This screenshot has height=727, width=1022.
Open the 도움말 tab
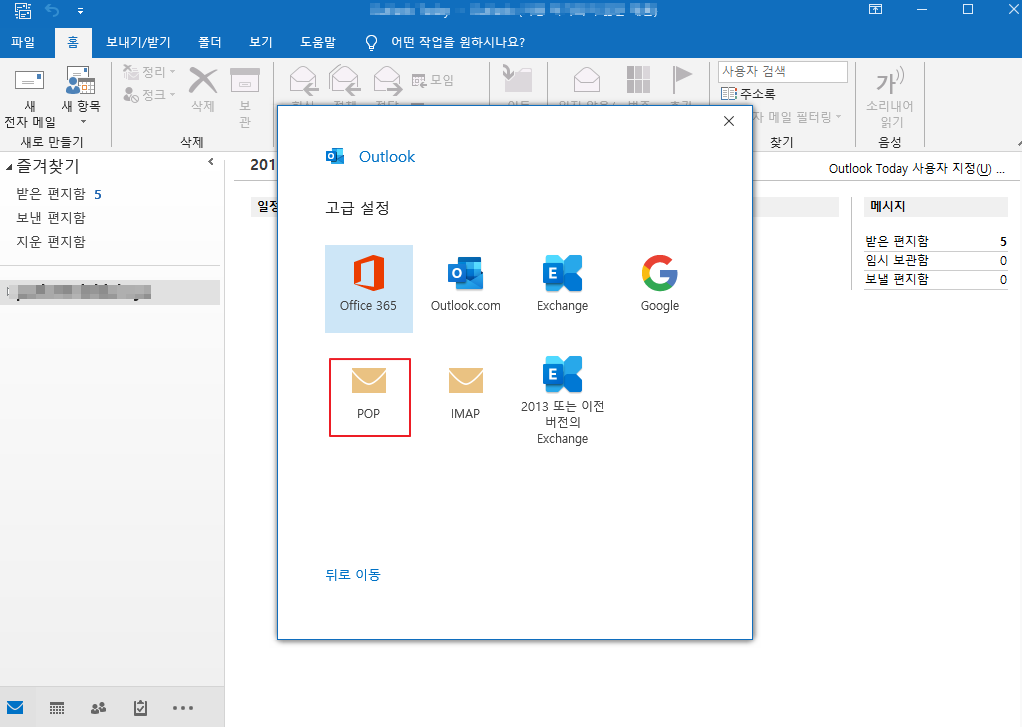317,42
